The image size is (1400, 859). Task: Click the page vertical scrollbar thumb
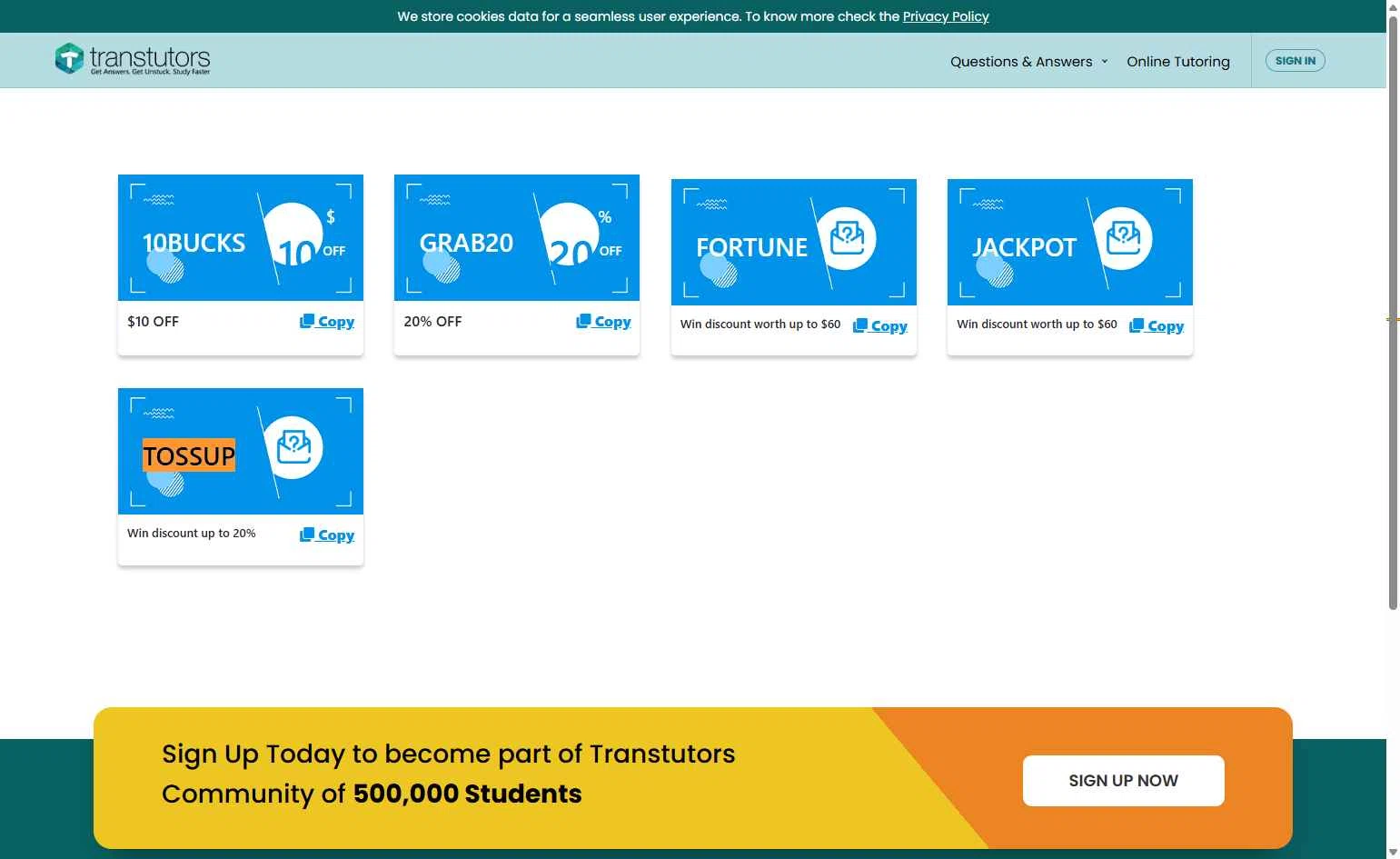tap(1393, 312)
